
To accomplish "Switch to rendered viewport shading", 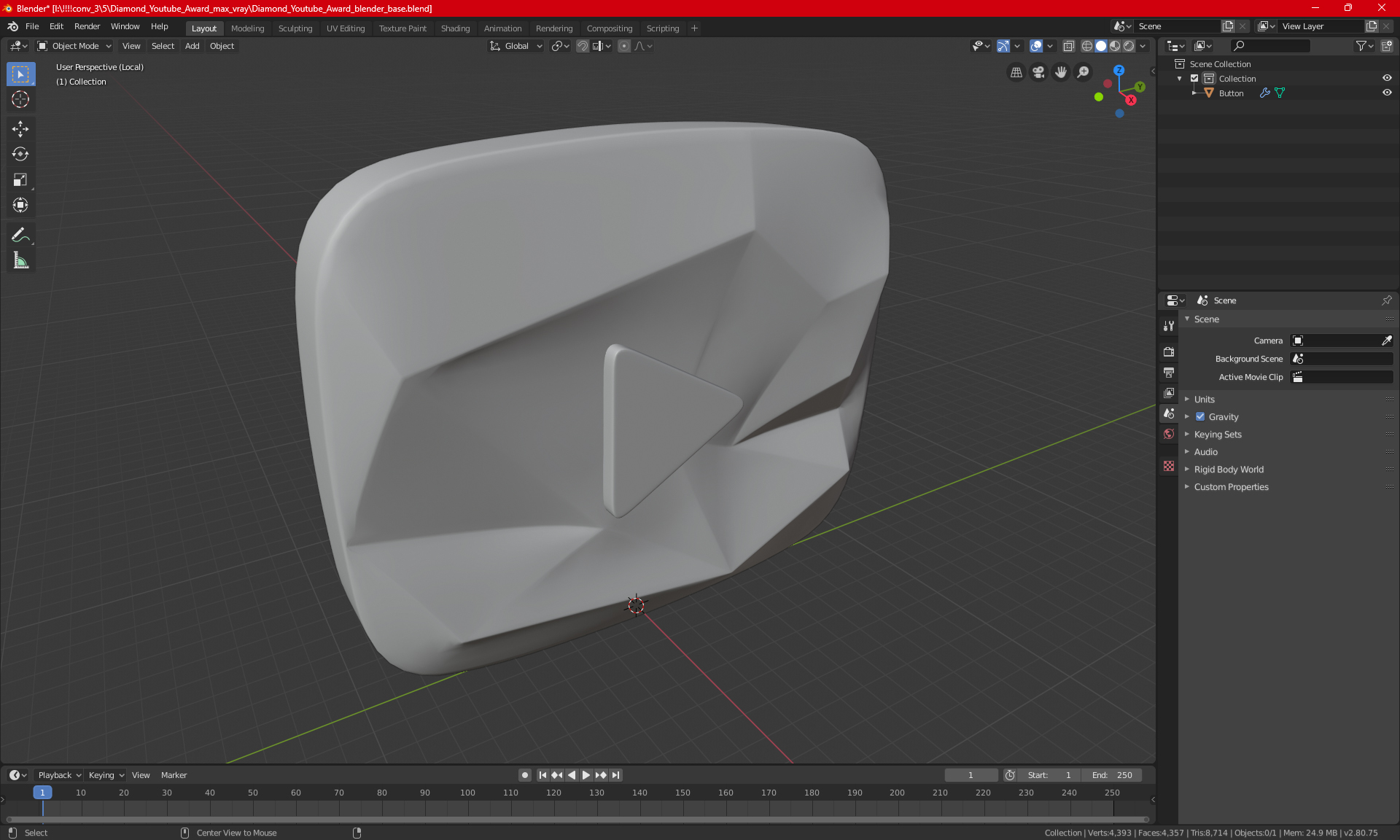I will (x=1129, y=46).
